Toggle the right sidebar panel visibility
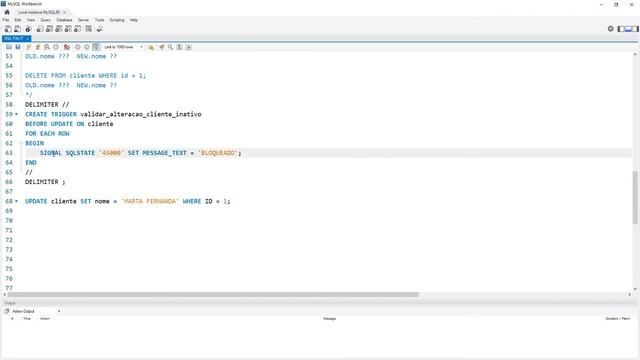The width and height of the screenshot is (640, 360). pyautogui.click(x=635, y=29)
